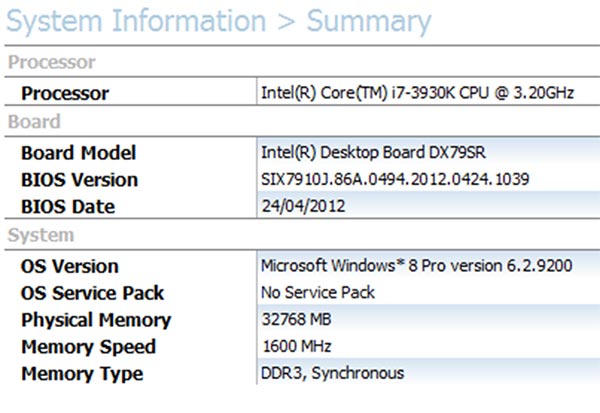
Task: Click the 1600 MHz memory speed value
Action: tap(295, 347)
